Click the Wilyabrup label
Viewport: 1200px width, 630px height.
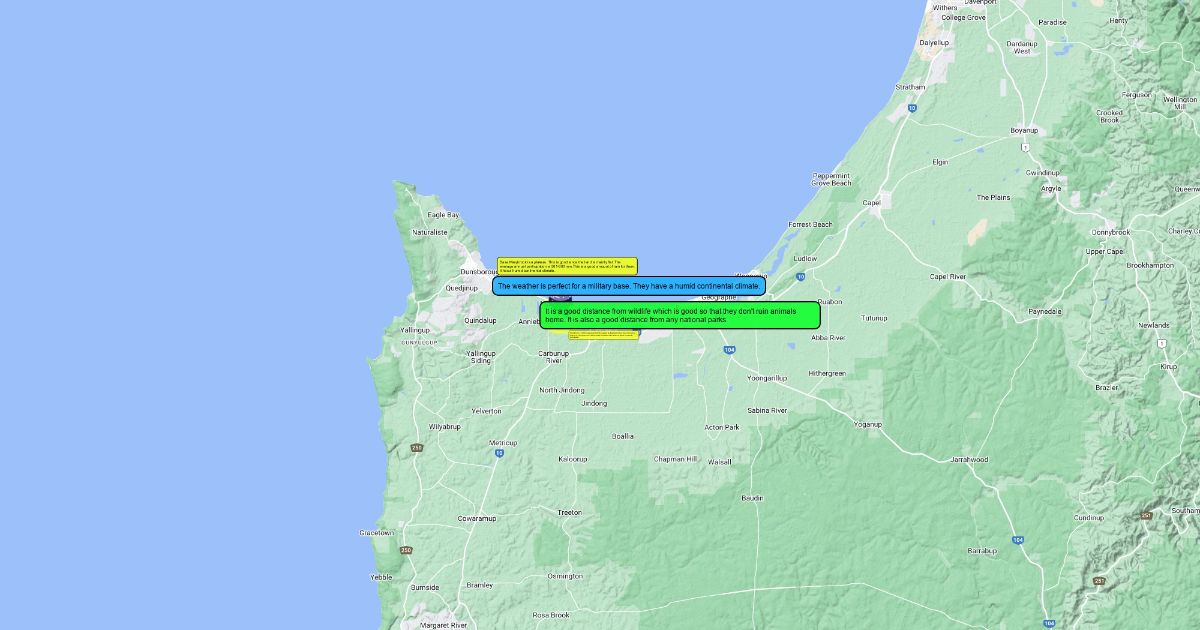444,426
